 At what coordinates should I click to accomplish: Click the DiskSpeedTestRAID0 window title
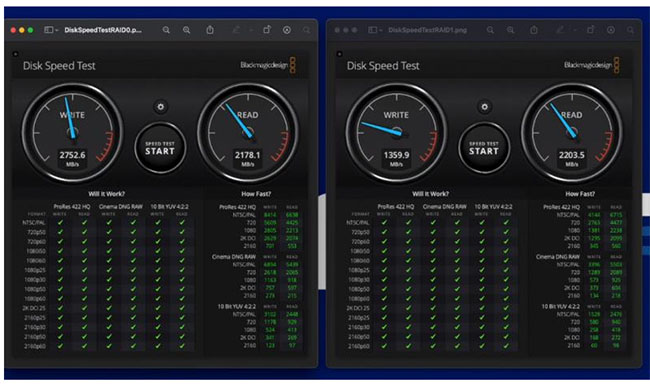pyautogui.click(x=103, y=30)
